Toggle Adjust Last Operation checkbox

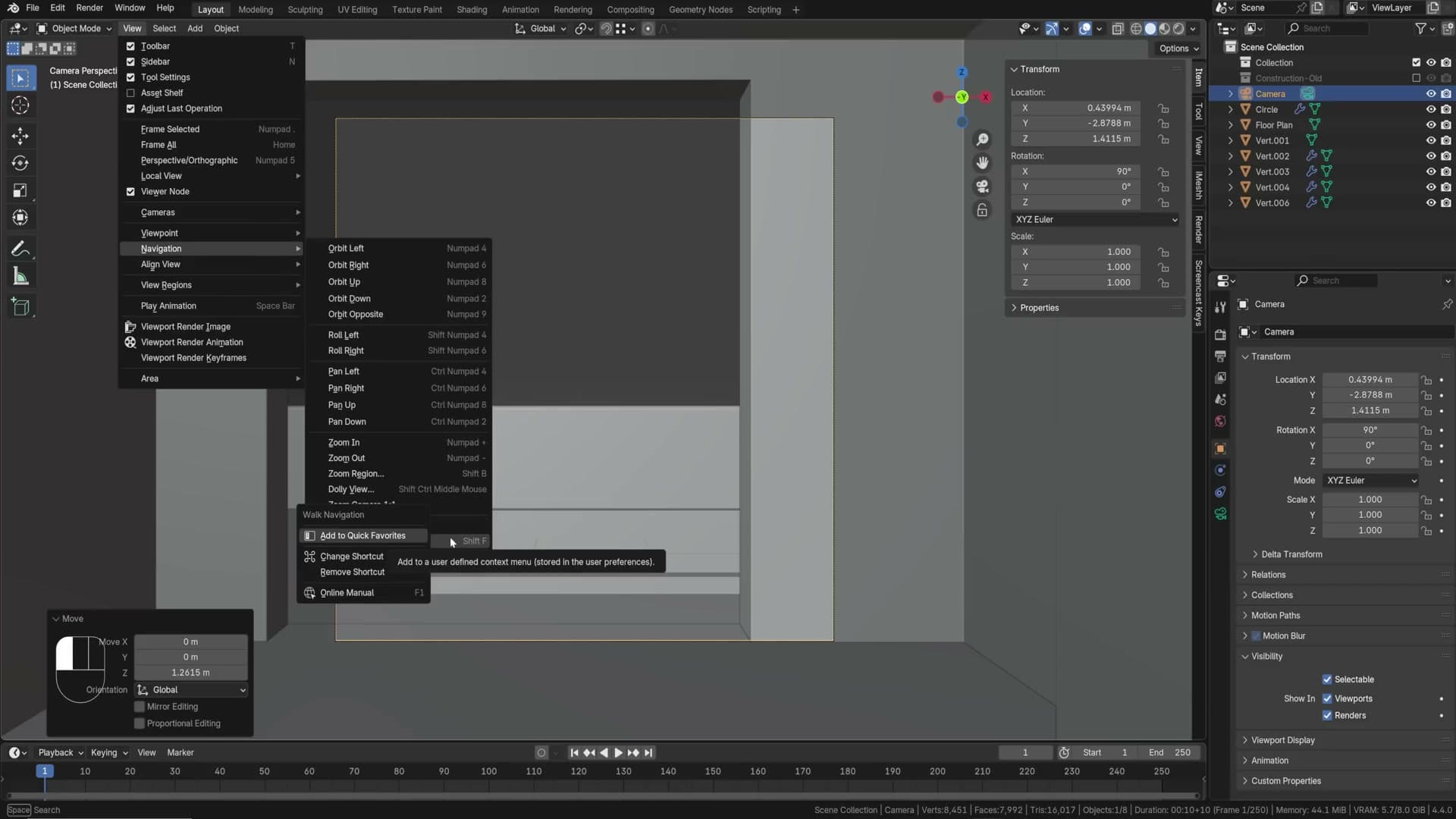130,108
